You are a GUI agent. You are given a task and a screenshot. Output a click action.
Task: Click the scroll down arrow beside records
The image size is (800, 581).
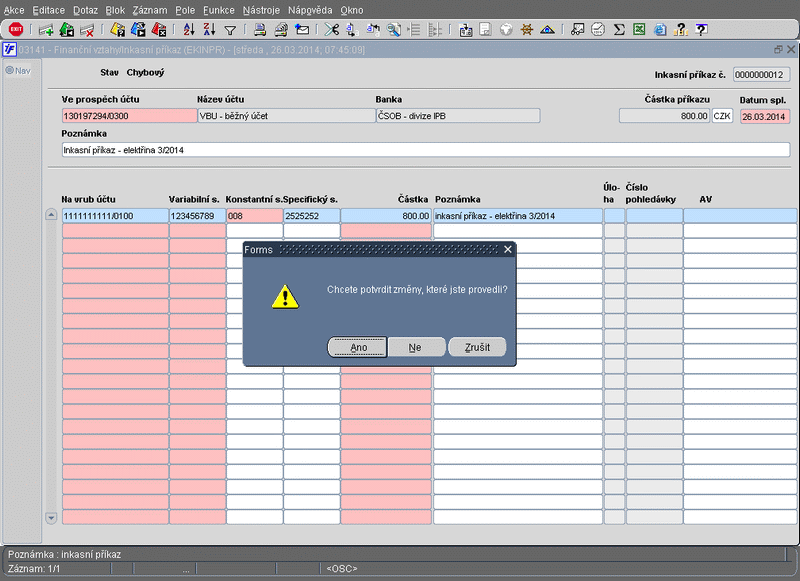coord(51,518)
